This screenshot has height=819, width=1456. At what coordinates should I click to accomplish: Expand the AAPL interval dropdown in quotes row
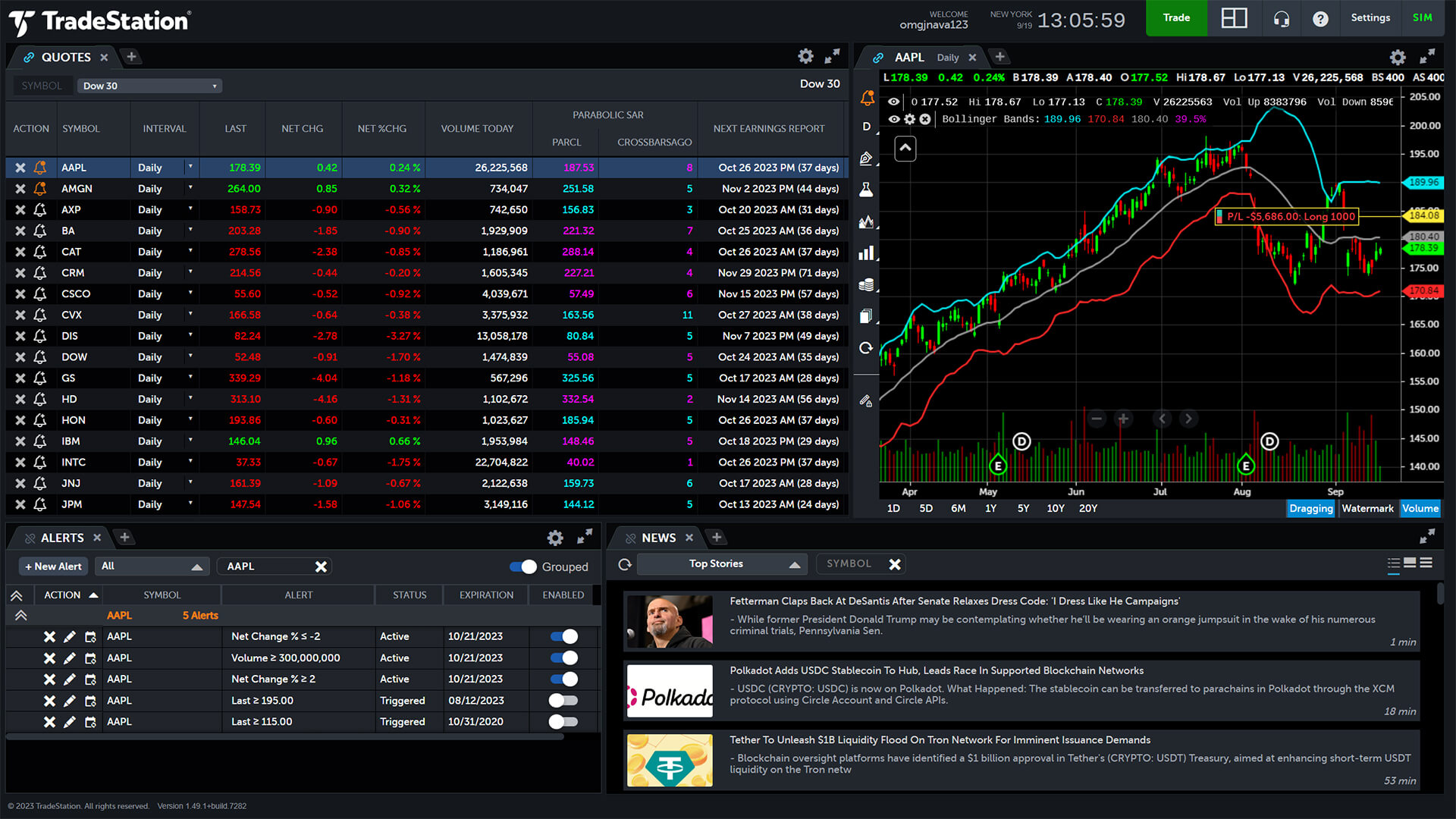[190, 167]
